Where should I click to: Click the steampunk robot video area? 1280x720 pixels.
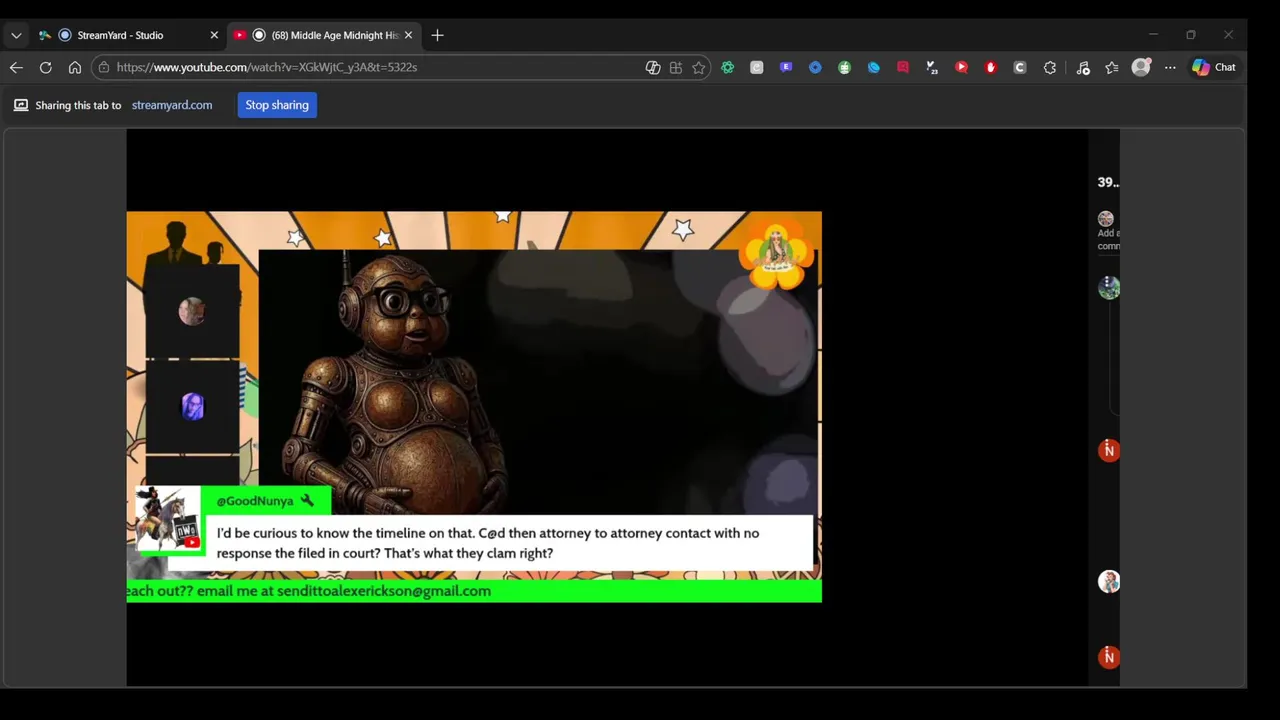[x=538, y=381]
